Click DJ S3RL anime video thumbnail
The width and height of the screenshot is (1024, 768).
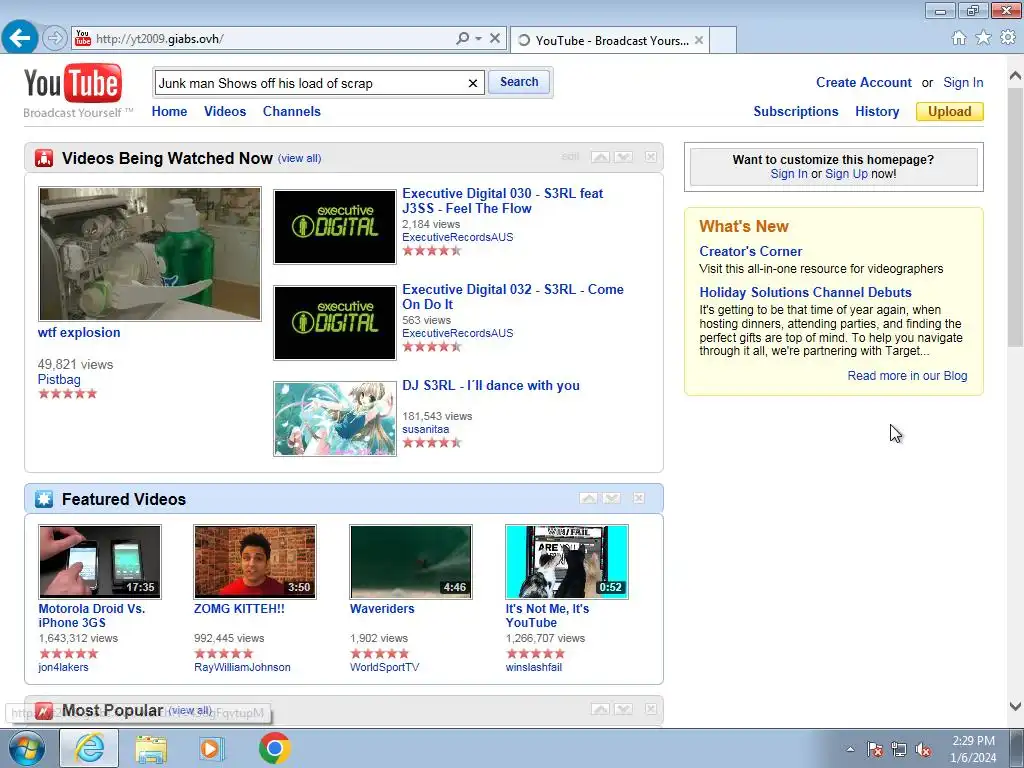click(334, 419)
